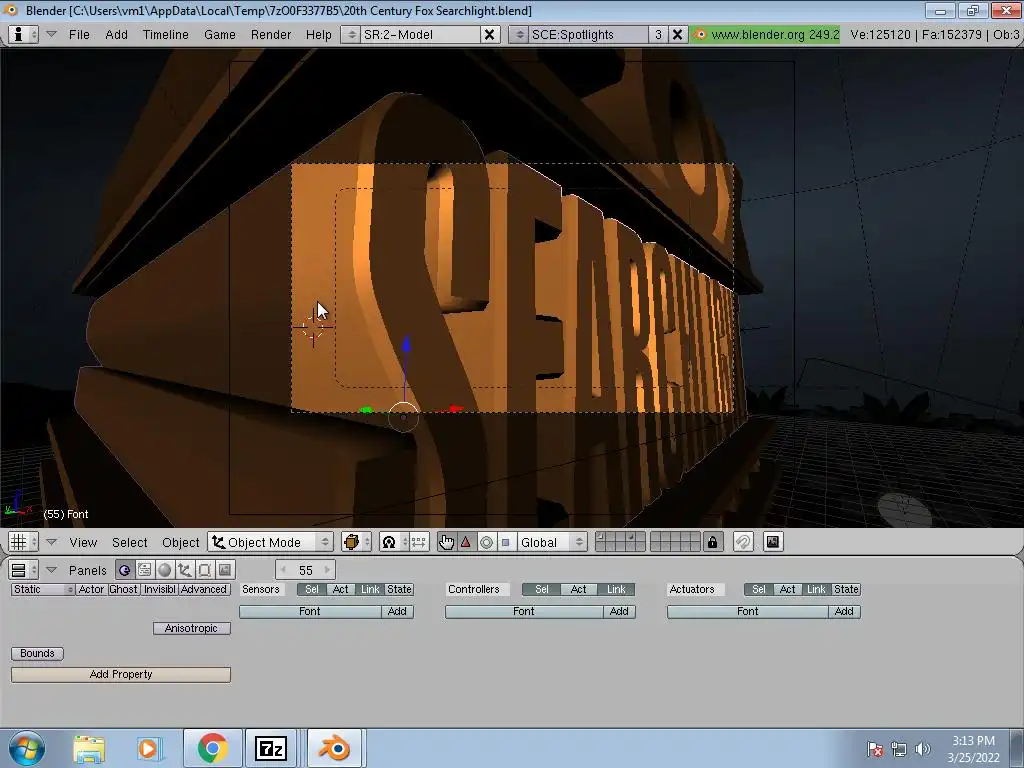Open Windows Explorer folder on taskbar
Image resolution: width=1024 pixels, height=768 pixels.
pos(89,749)
